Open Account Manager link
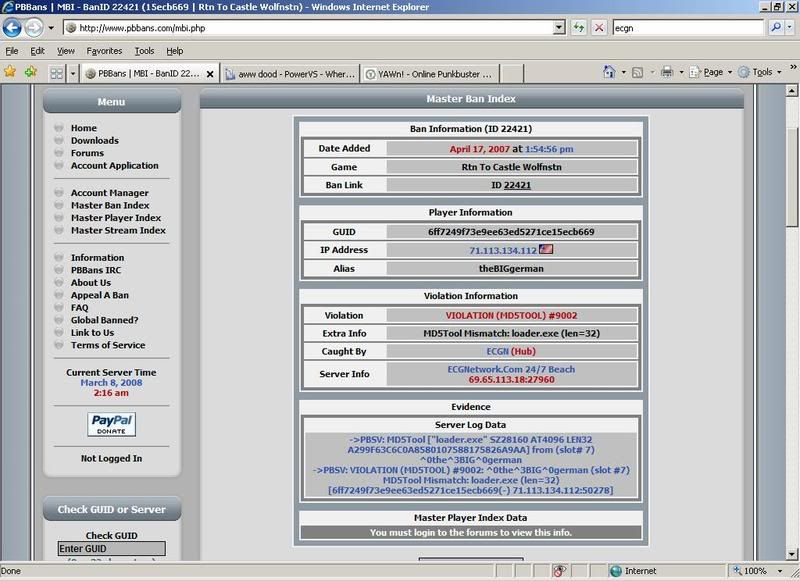800x581 pixels. click(x=110, y=193)
